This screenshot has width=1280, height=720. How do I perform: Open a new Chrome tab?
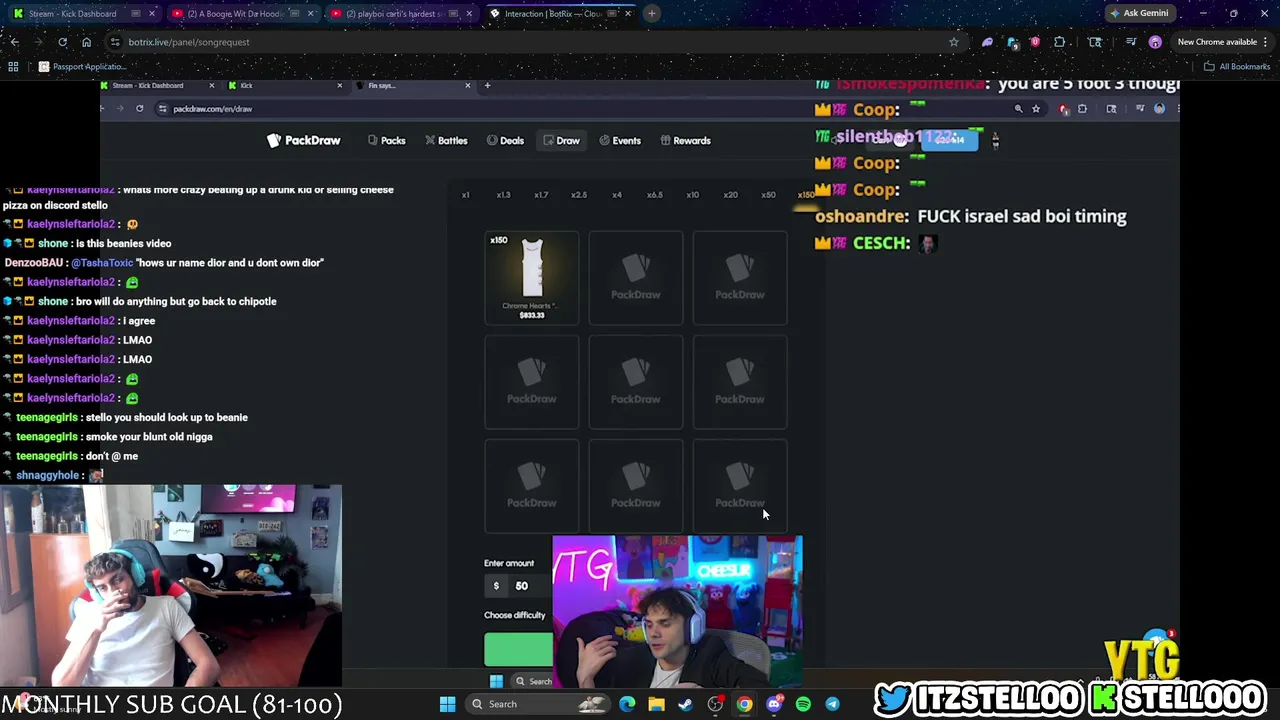pos(651,14)
